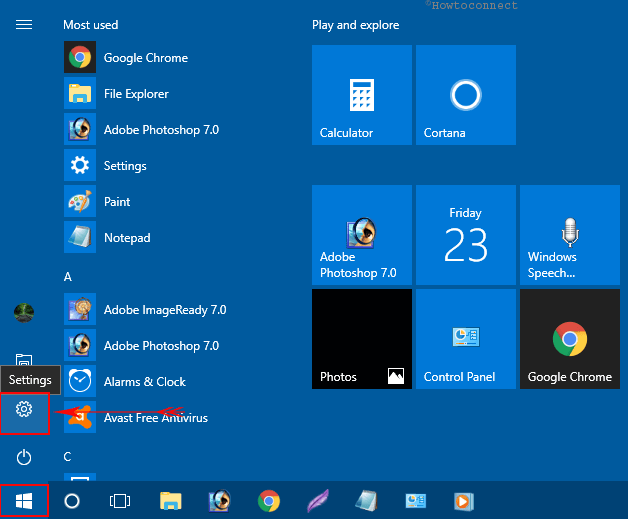Open File Explorer on the taskbar

[171, 501]
